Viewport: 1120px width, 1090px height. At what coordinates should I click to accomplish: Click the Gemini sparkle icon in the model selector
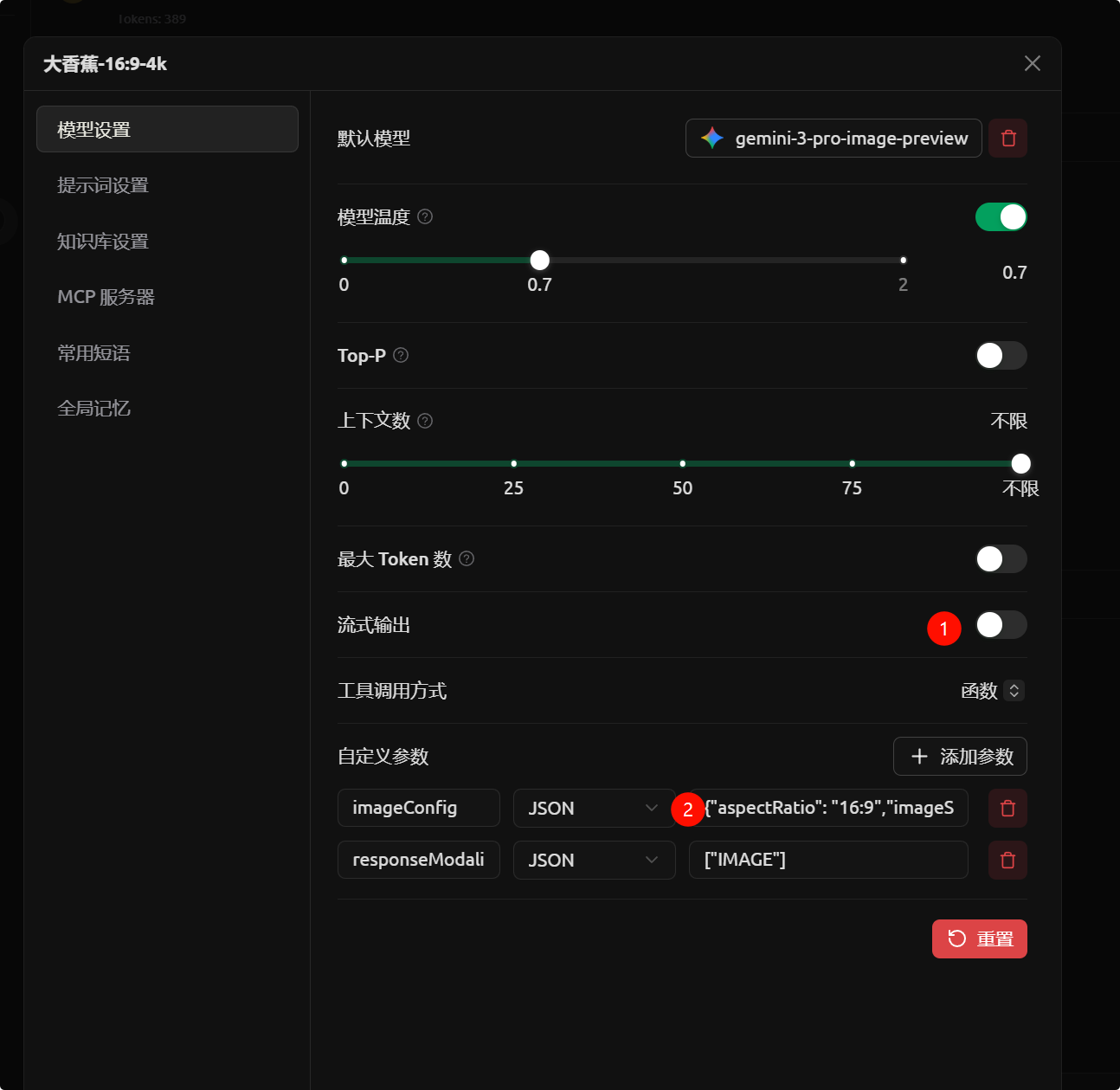click(x=711, y=138)
